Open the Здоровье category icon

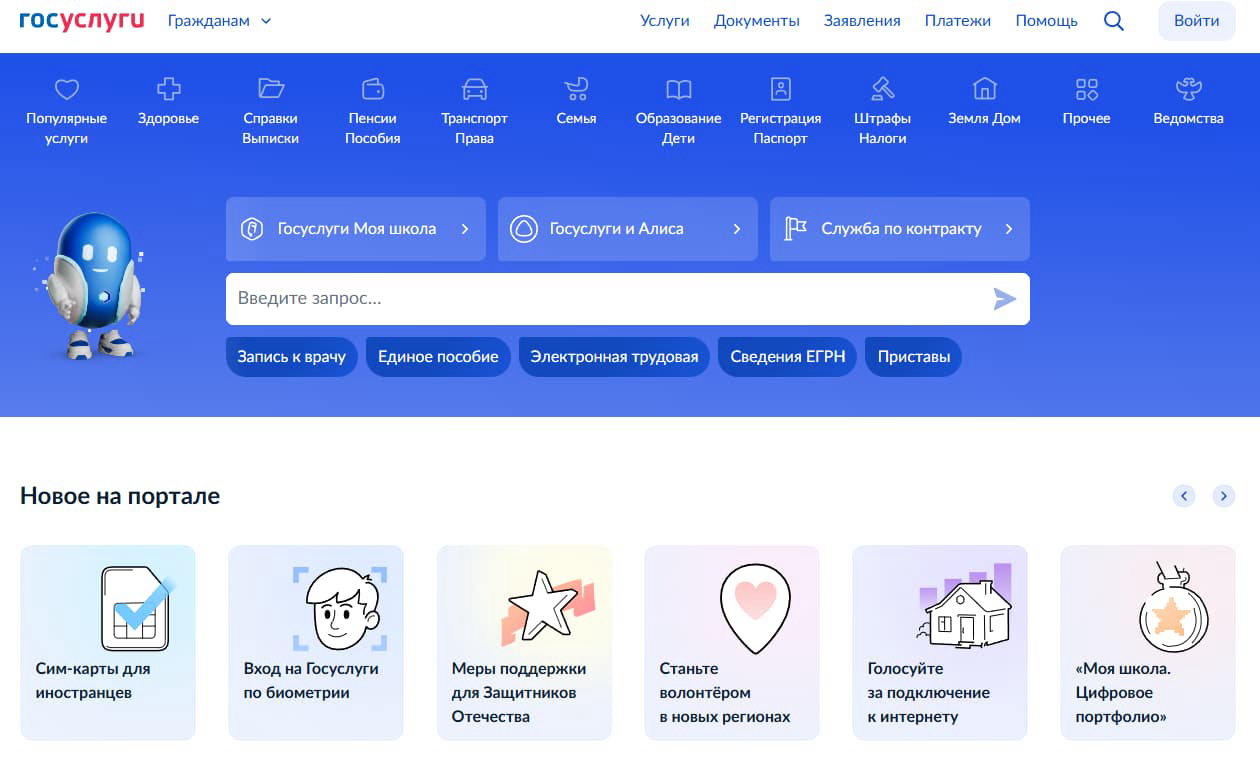[x=168, y=90]
